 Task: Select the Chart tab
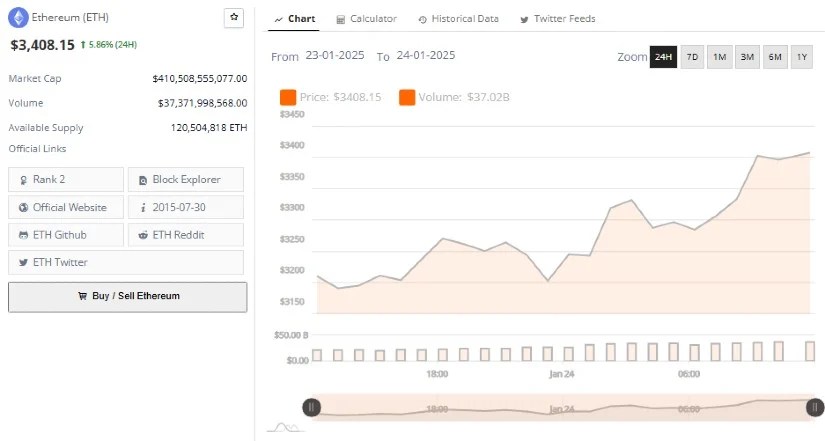click(x=295, y=19)
